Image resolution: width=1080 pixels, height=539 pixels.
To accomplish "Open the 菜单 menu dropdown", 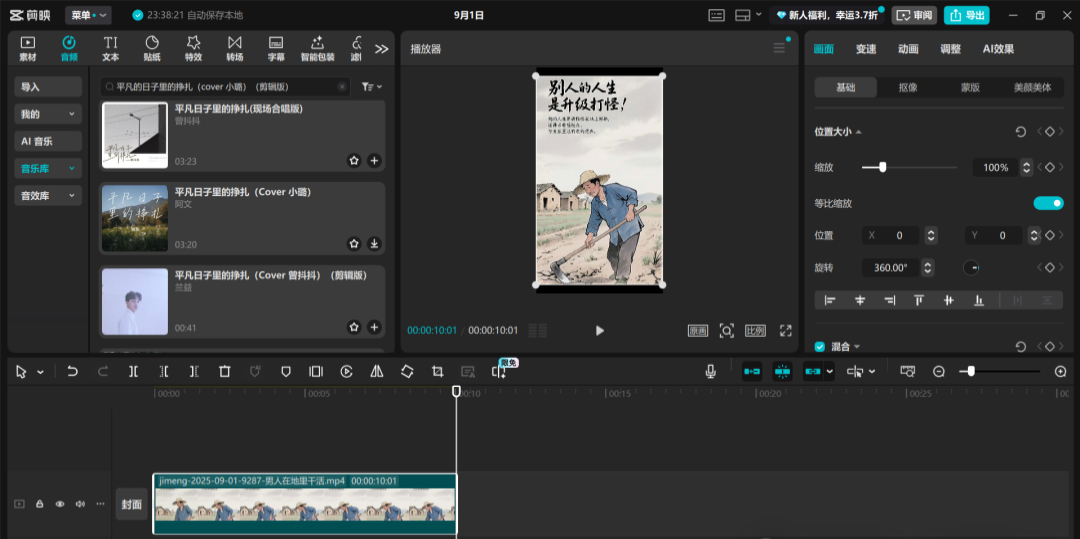I will [88, 15].
